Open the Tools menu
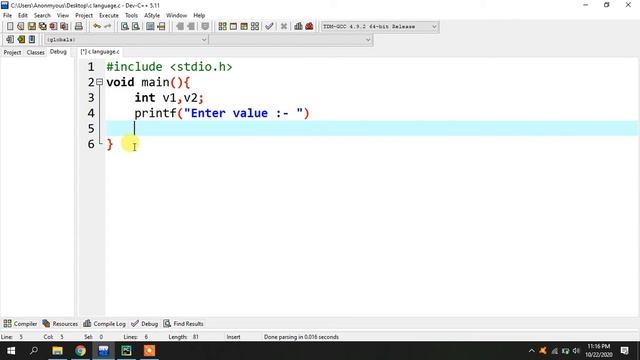640x360 pixels. [x=131, y=15]
